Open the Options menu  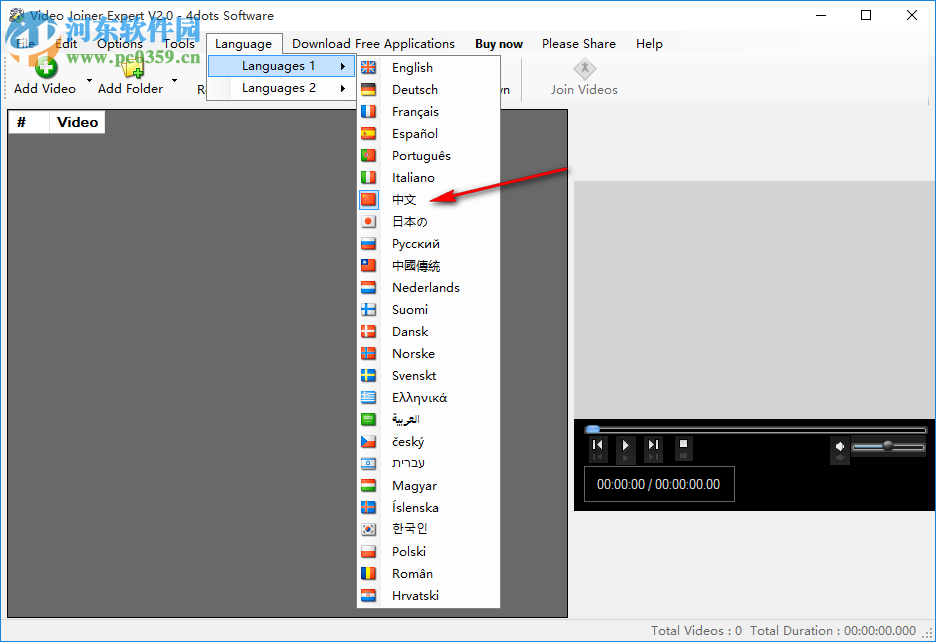point(120,43)
